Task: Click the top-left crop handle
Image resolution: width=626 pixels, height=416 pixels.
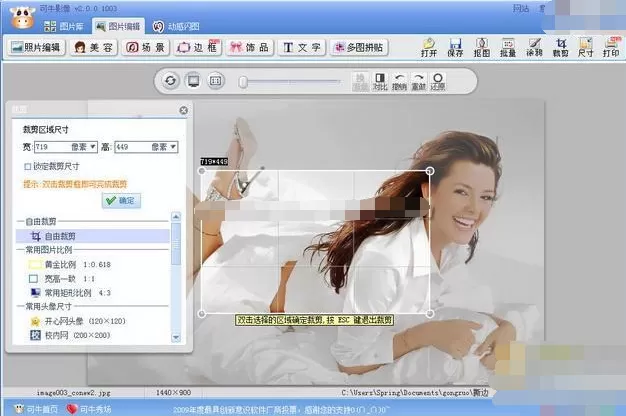Action: coord(202,171)
